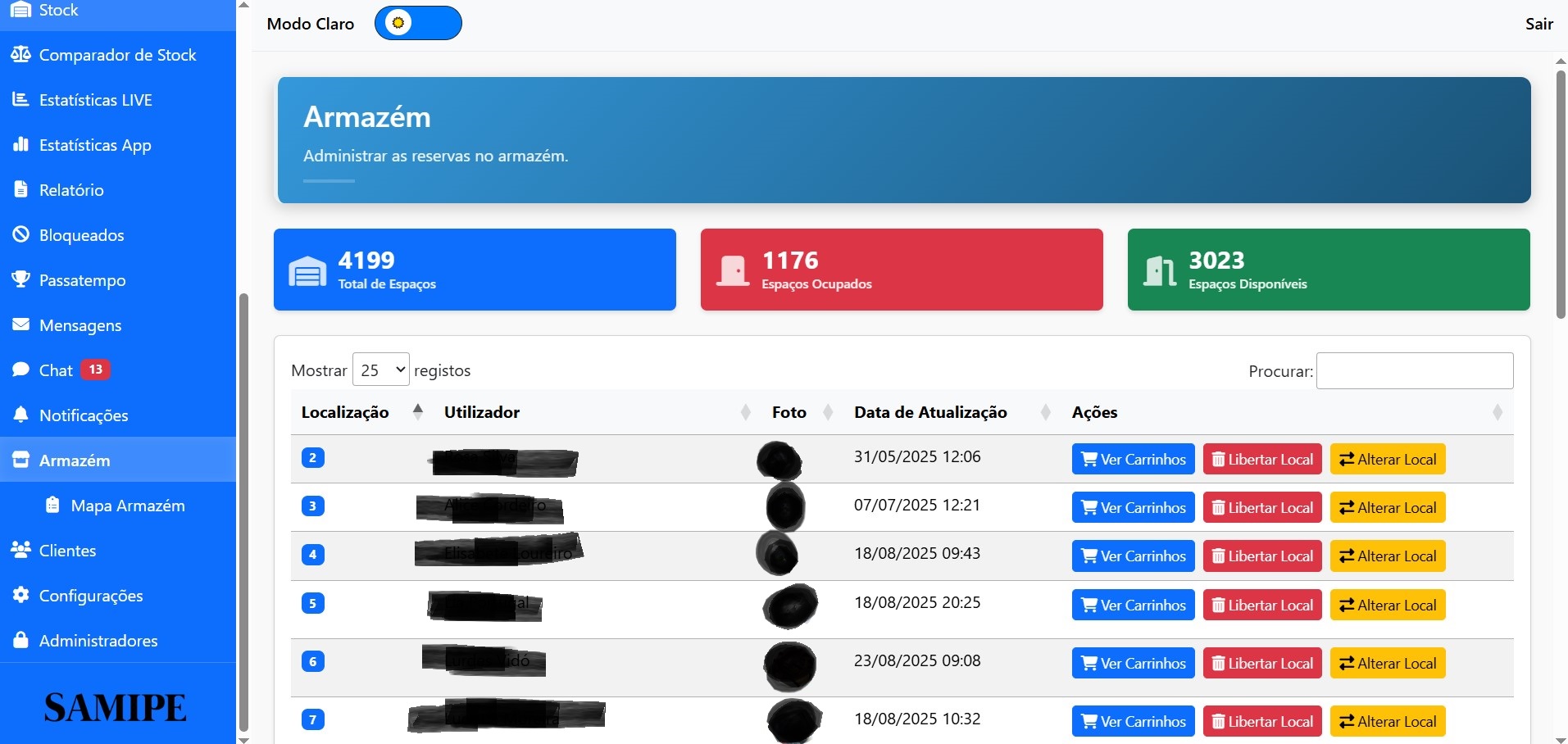Click Alterar Local for location 6

click(x=1387, y=663)
